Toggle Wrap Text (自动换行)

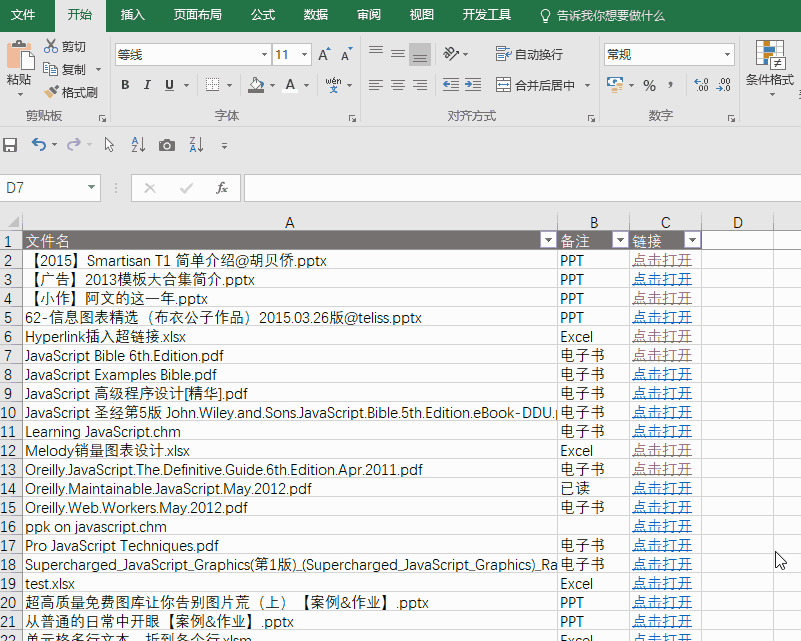point(529,54)
